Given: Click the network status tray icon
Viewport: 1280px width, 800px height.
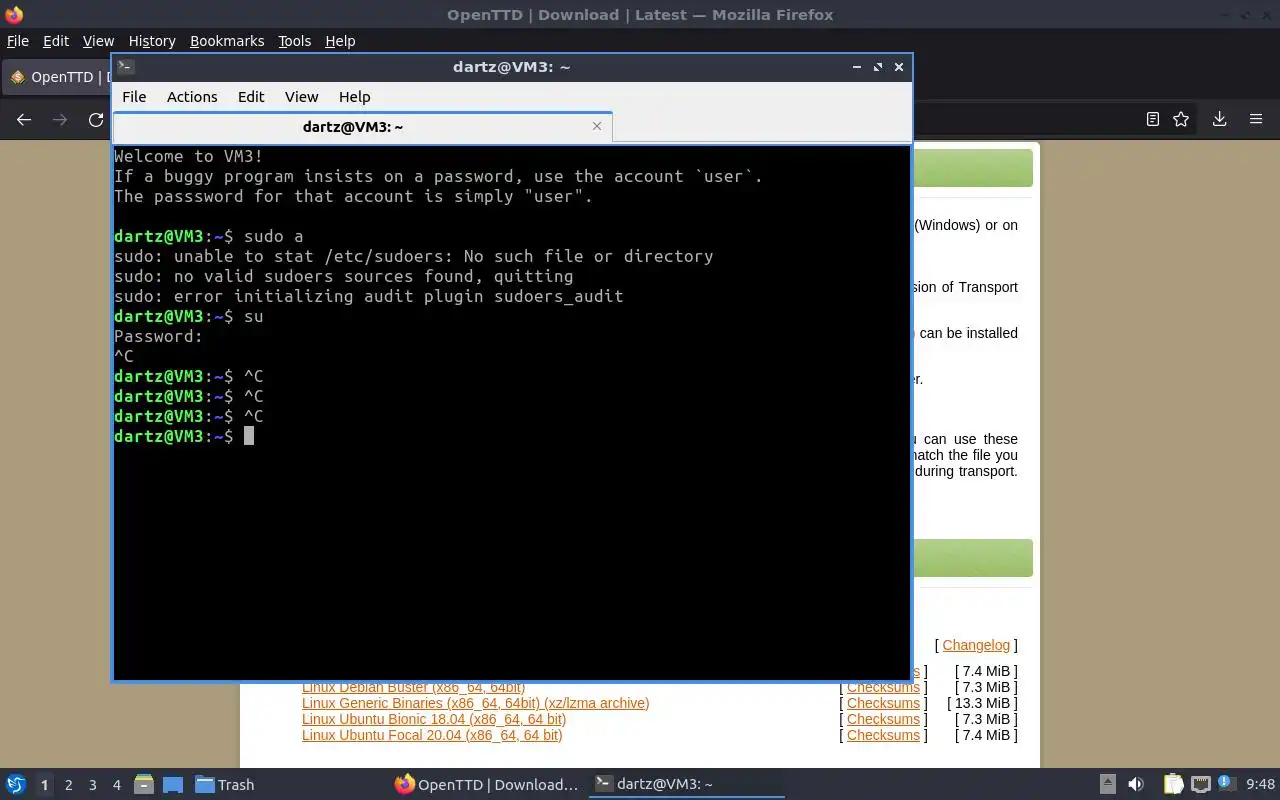Looking at the screenshot, I should (x=1201, y=784).
